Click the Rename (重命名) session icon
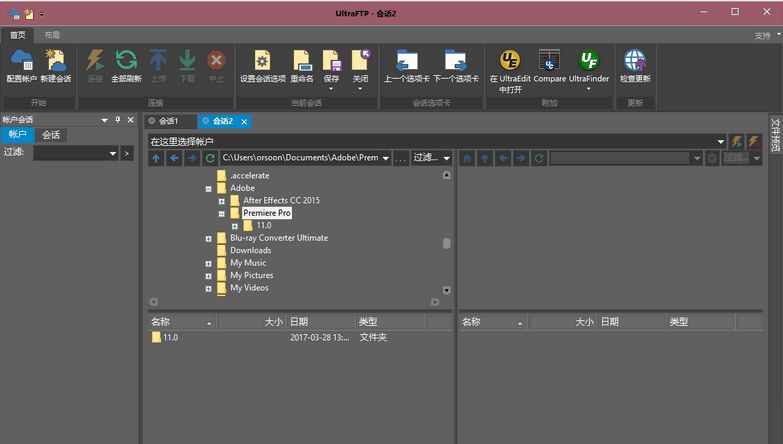 pyautogui.click(x=302, y=60)
